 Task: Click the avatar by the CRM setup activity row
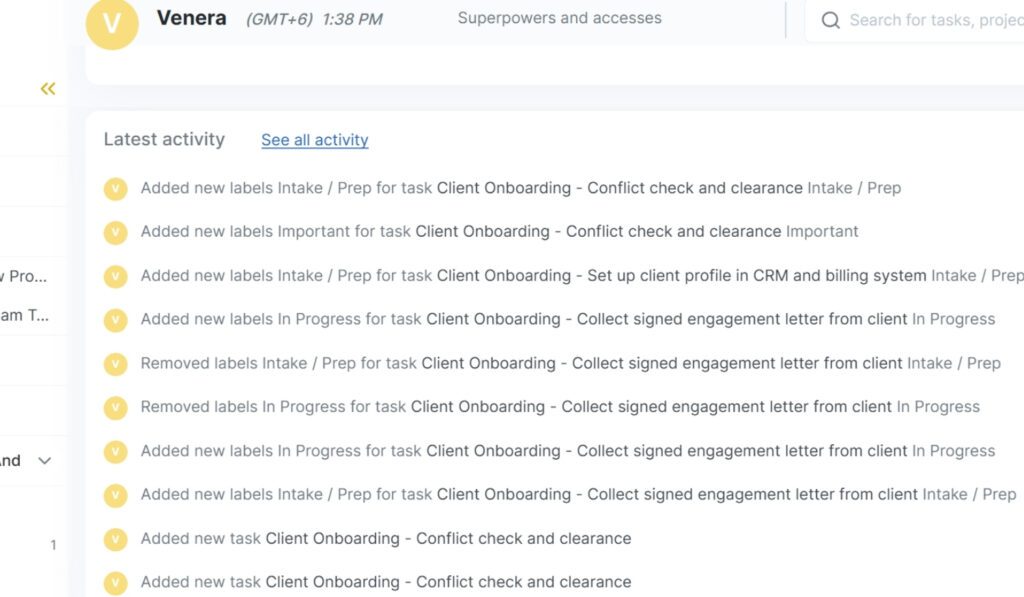pos(115,276)
